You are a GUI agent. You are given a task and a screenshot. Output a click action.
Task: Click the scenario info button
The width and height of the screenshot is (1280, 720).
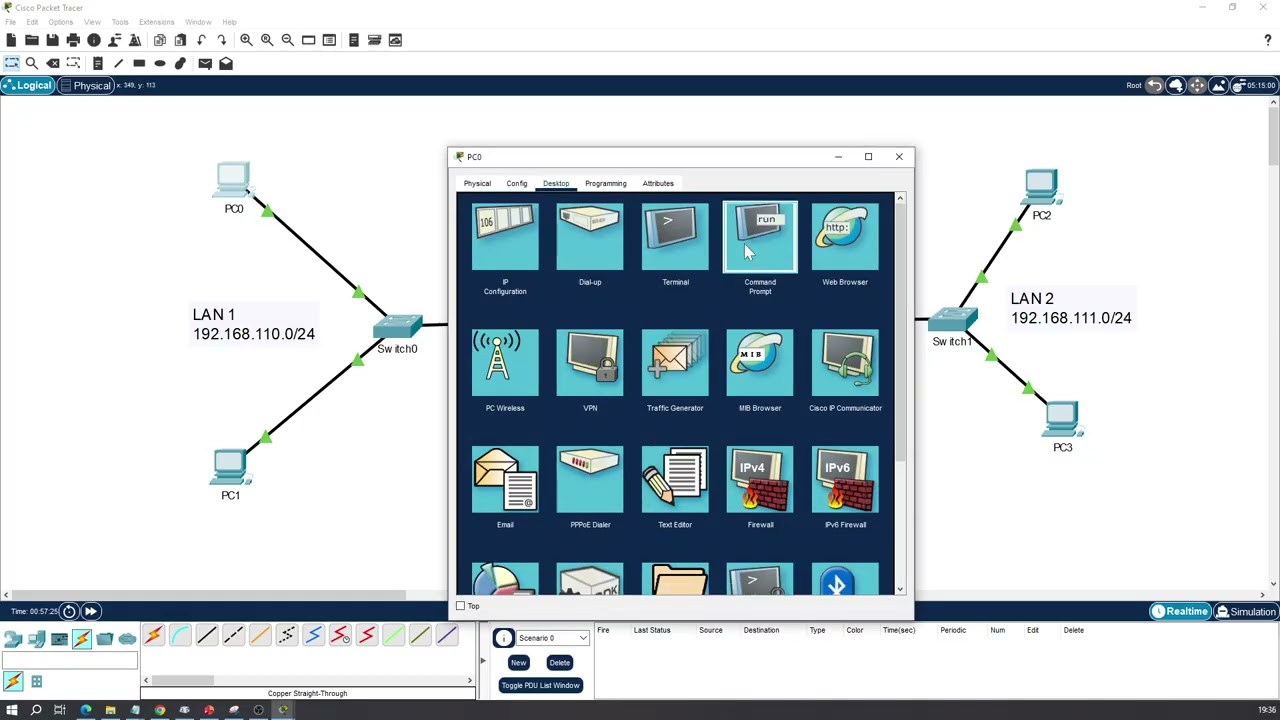503,638
